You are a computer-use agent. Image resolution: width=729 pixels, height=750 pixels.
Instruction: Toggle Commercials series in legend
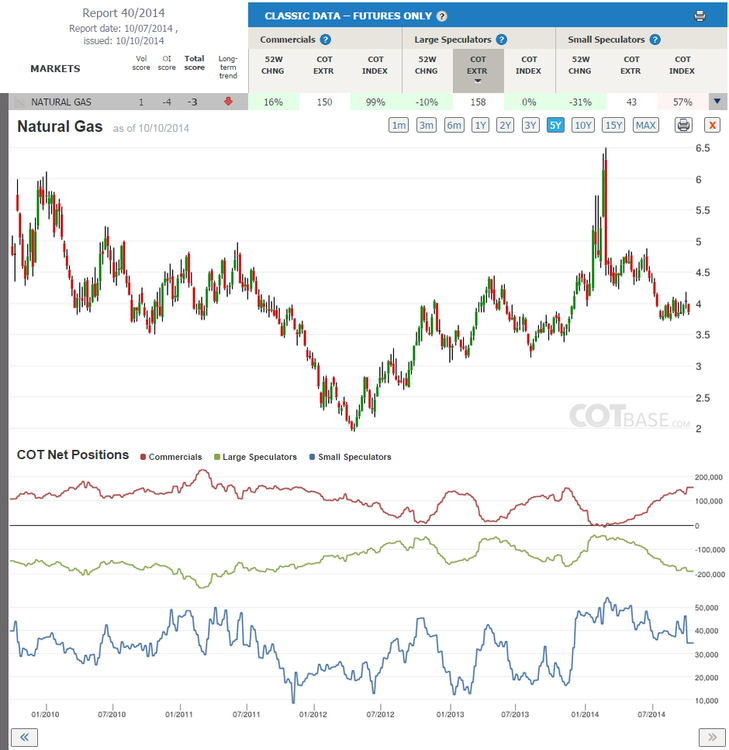[x=171, y=457]
